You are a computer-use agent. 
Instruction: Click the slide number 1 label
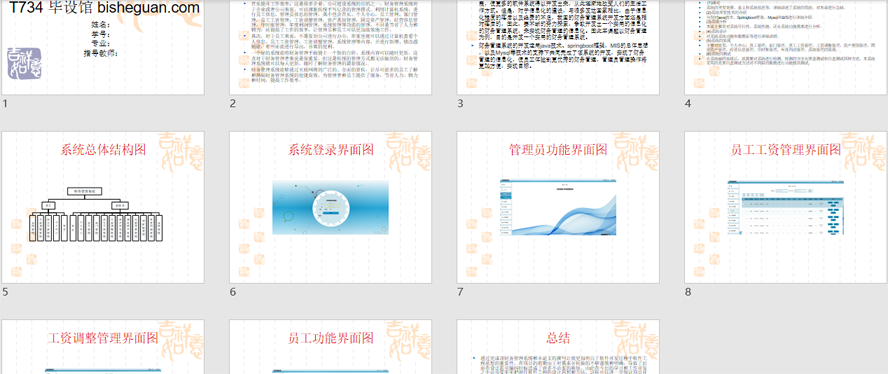[5, 104]
